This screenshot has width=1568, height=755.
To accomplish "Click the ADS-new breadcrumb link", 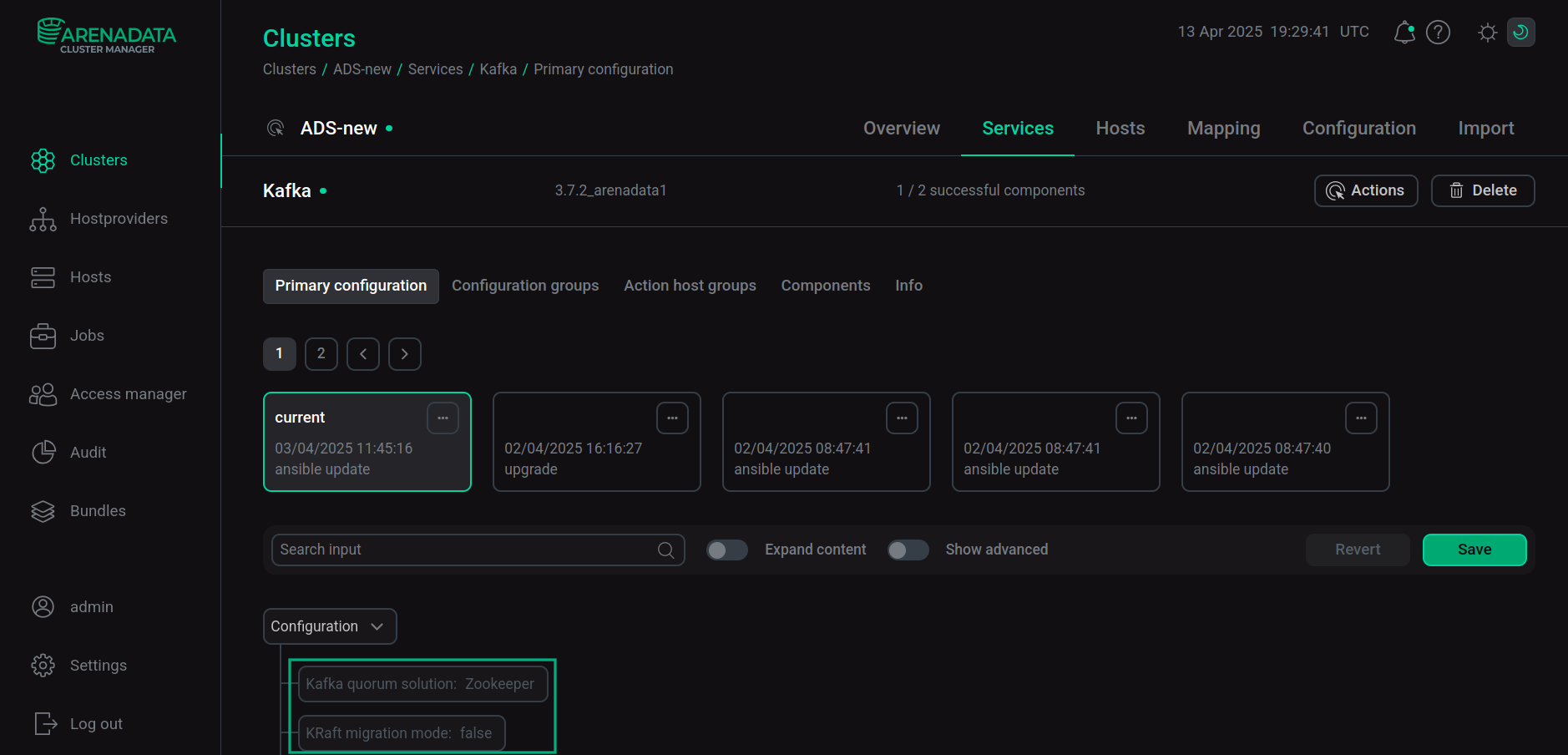I will point(362,69).
